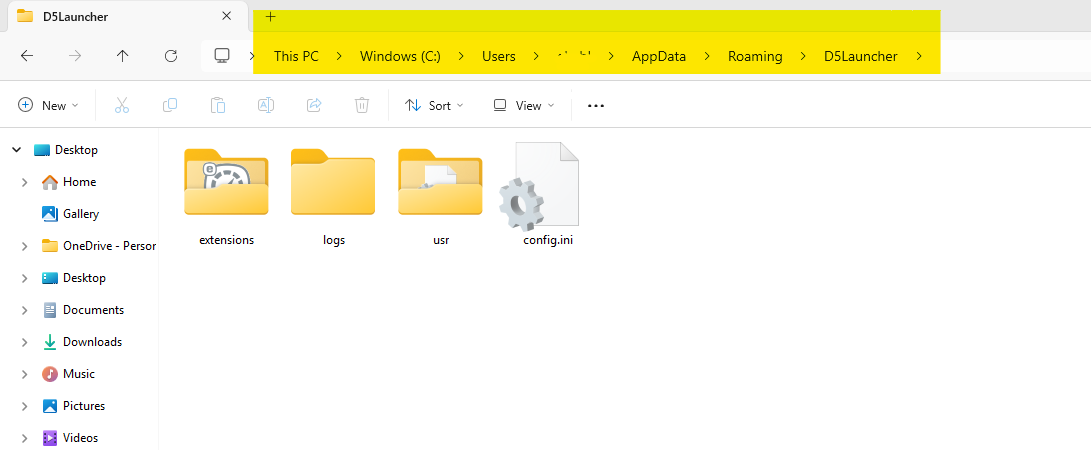This screenshot has height=450, width=1091.
Task: Open the See more ellipsis menu
Action: [596, 106]
